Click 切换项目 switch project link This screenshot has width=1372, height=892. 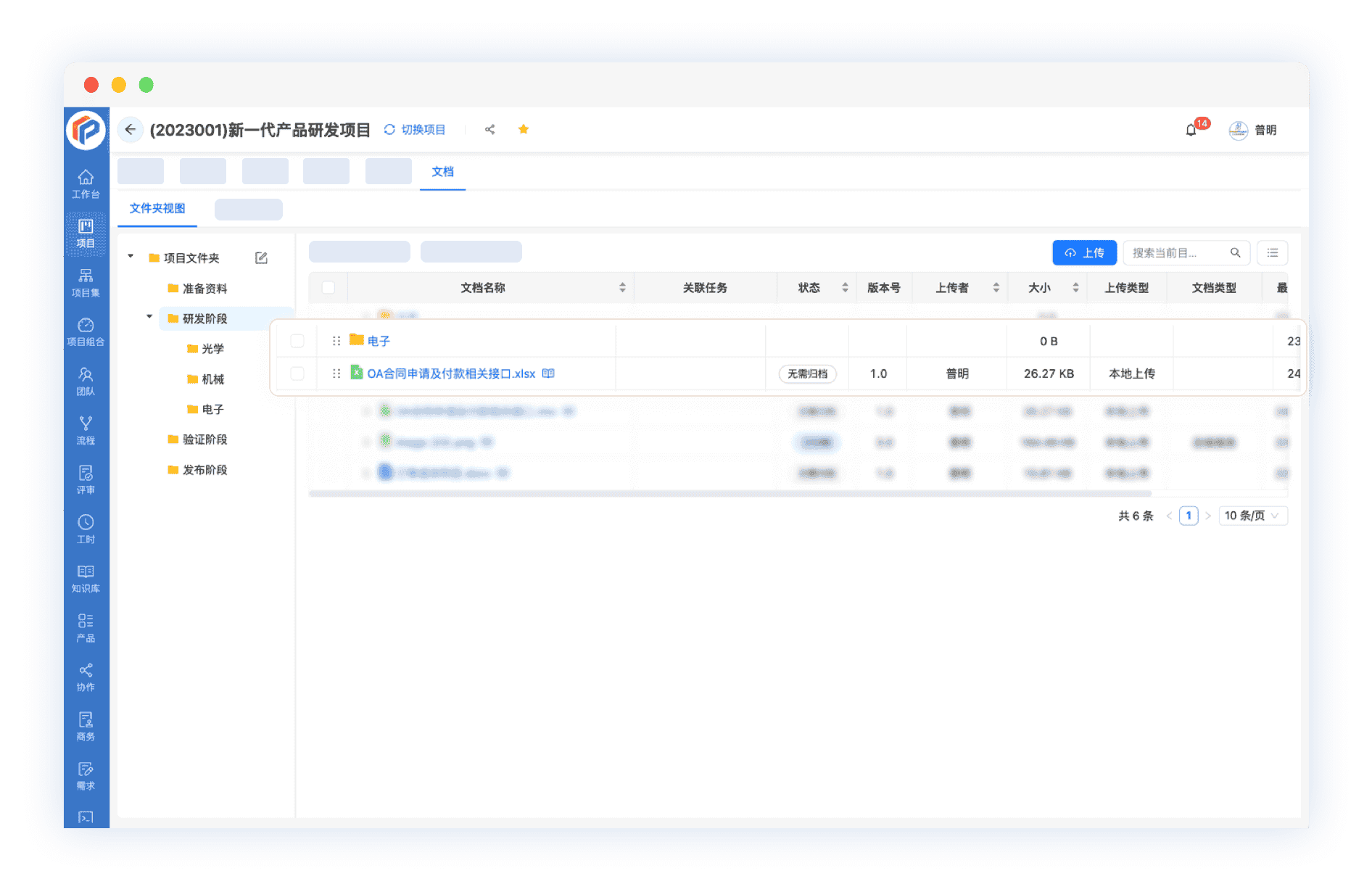coord(415,129)
